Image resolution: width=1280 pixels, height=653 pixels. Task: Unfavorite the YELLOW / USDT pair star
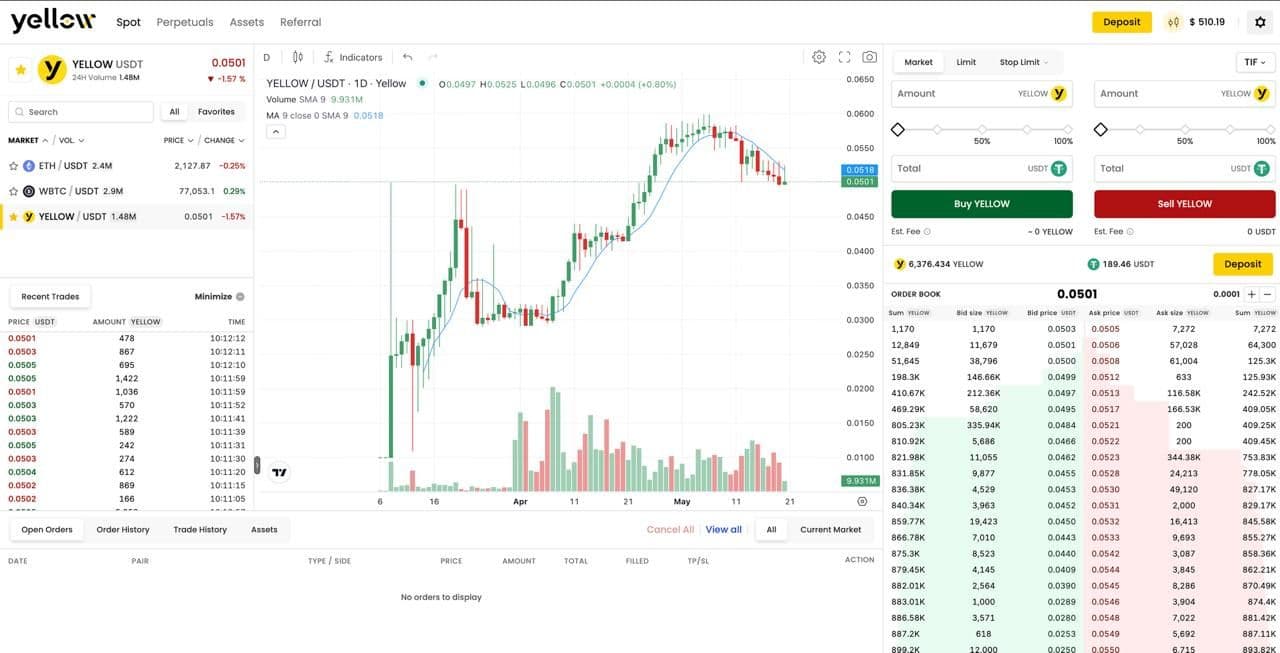13,216
